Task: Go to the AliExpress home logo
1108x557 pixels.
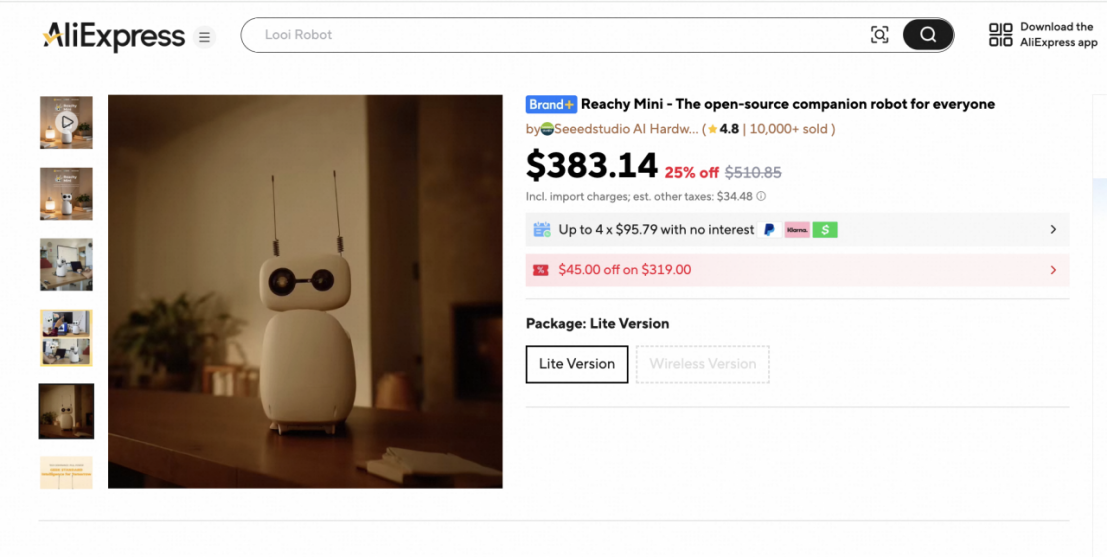Action: [x=114, y=37]
